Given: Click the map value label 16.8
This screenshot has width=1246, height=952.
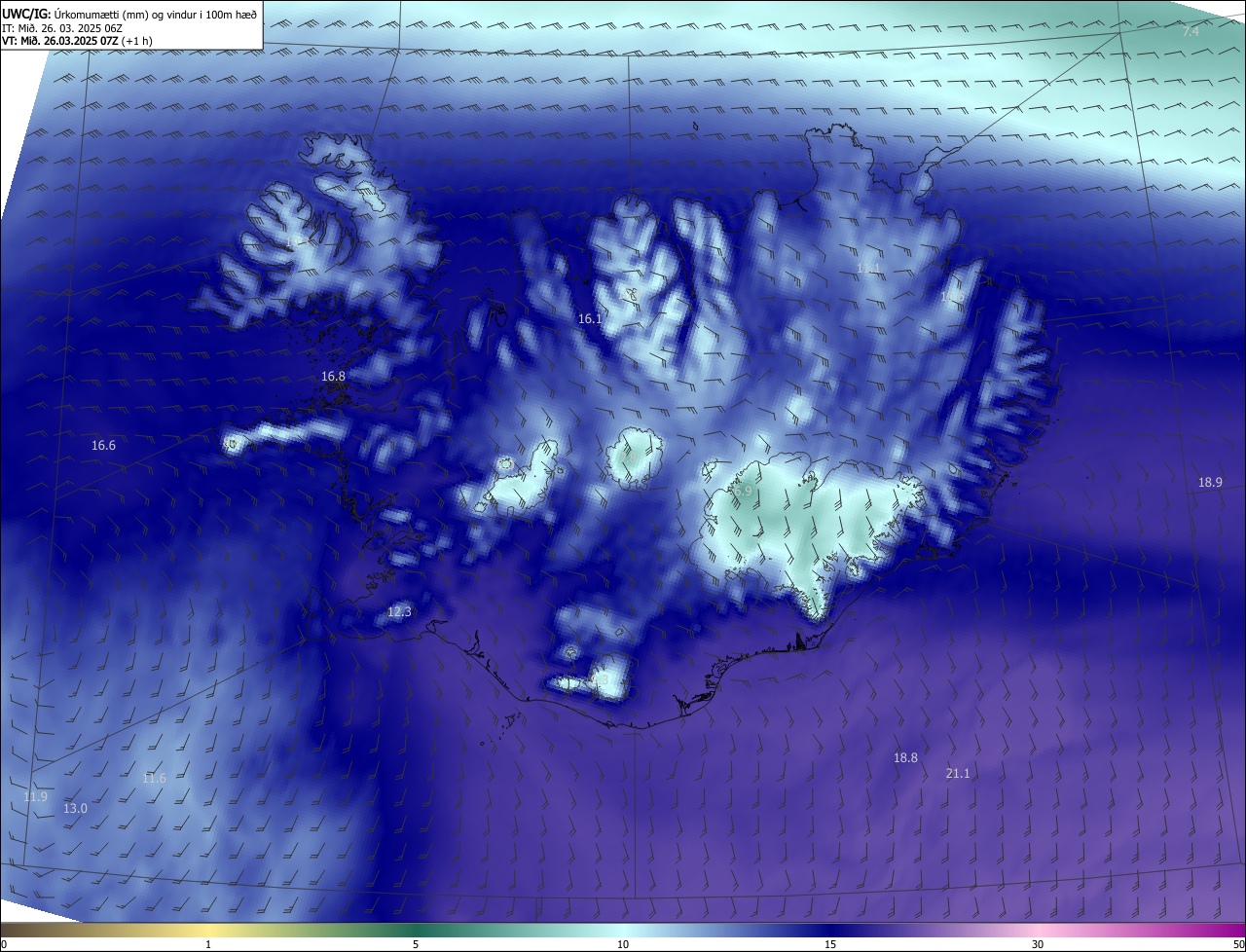Looking at the screenshot, I should [333, 376].
